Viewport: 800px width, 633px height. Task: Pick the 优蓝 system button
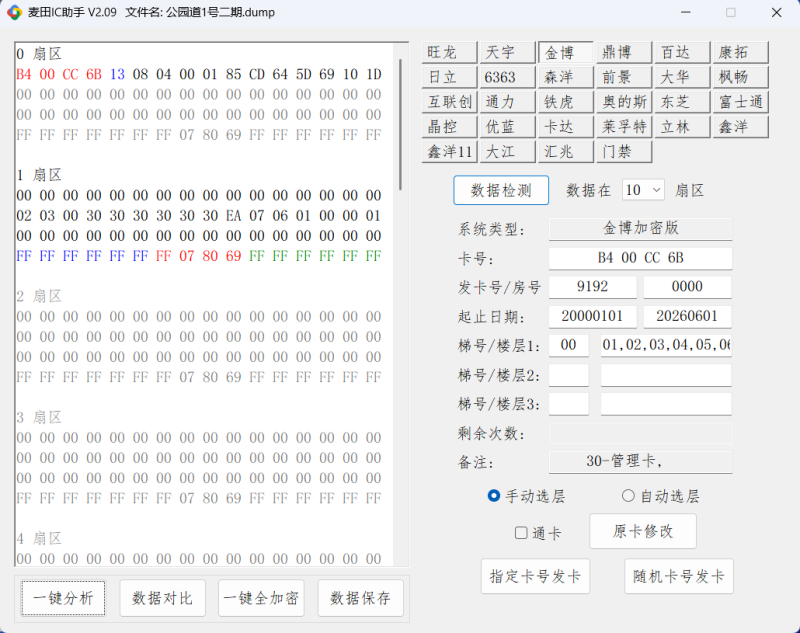pos(508,126)
